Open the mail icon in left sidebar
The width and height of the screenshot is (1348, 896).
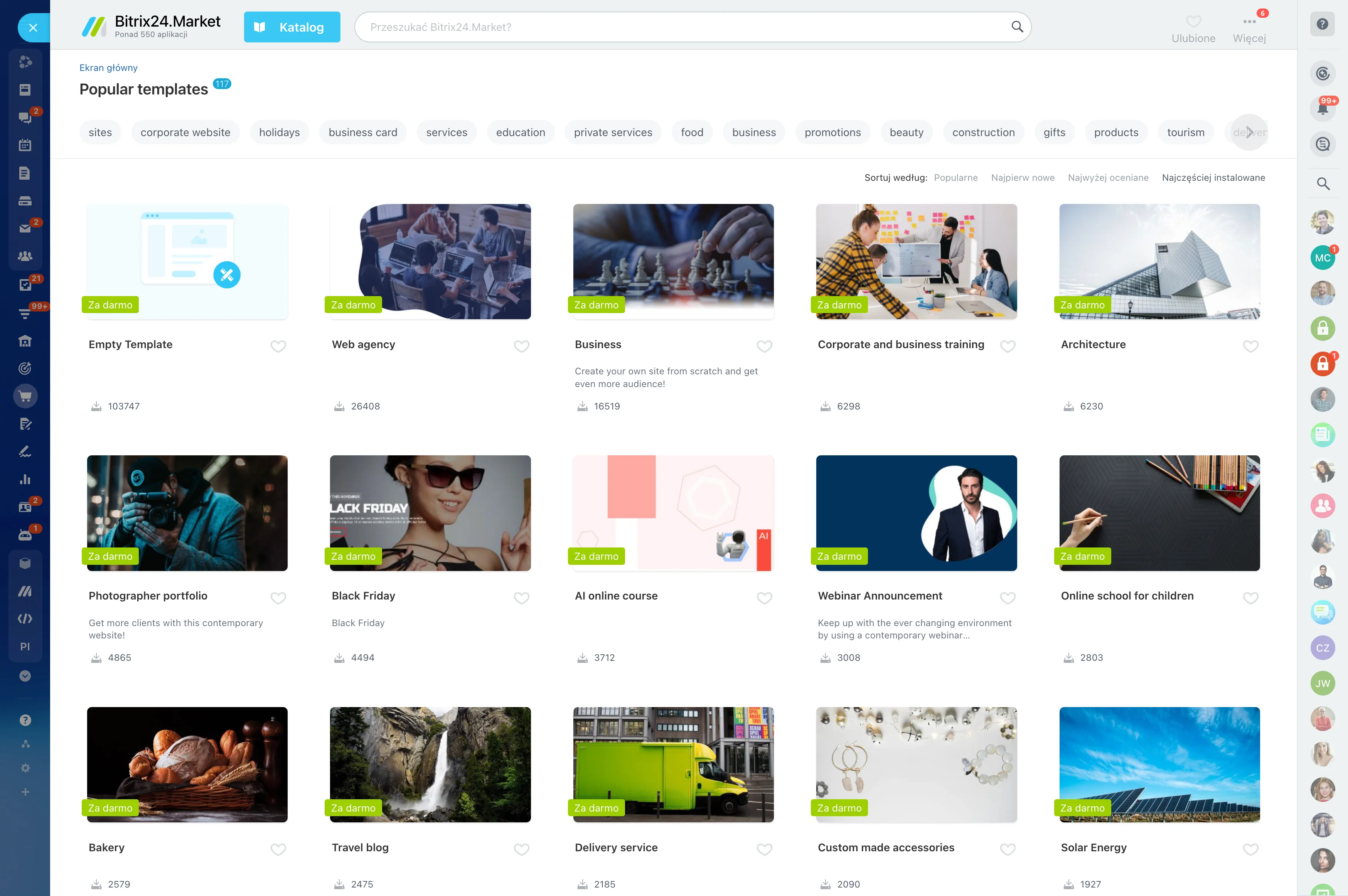[25, 229]
